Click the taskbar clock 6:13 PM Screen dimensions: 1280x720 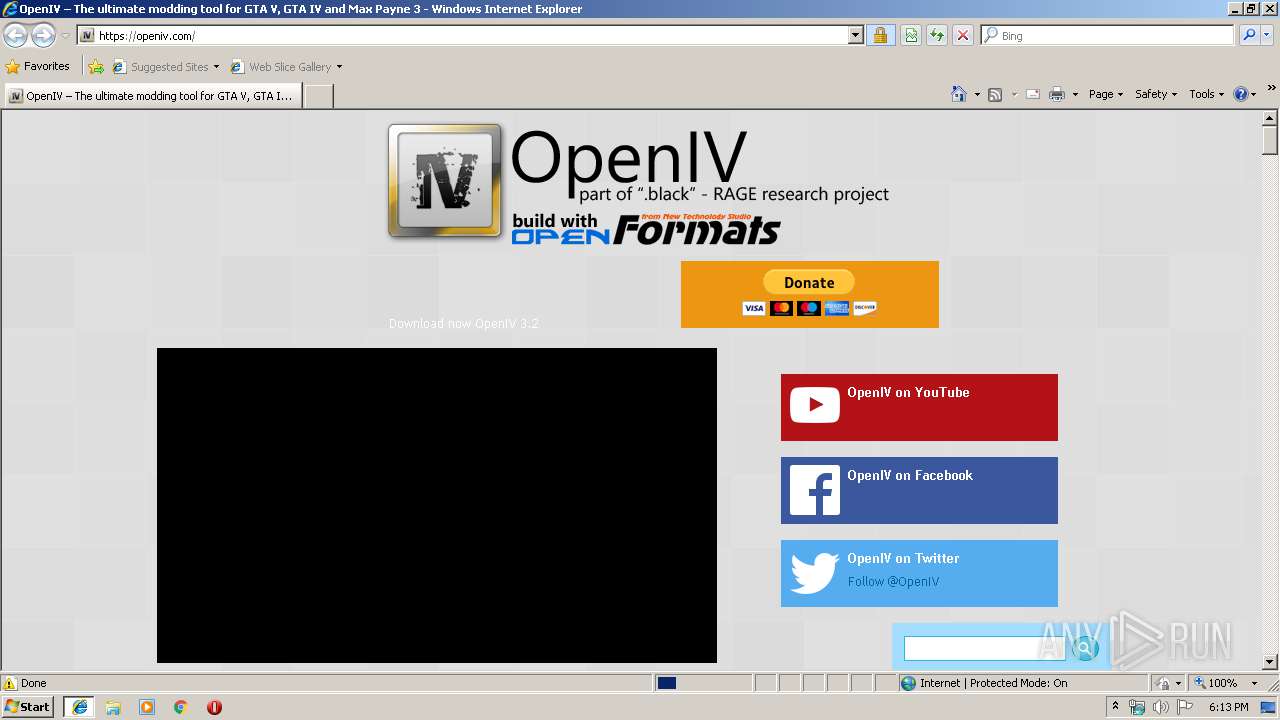[x=1228, y=707]
